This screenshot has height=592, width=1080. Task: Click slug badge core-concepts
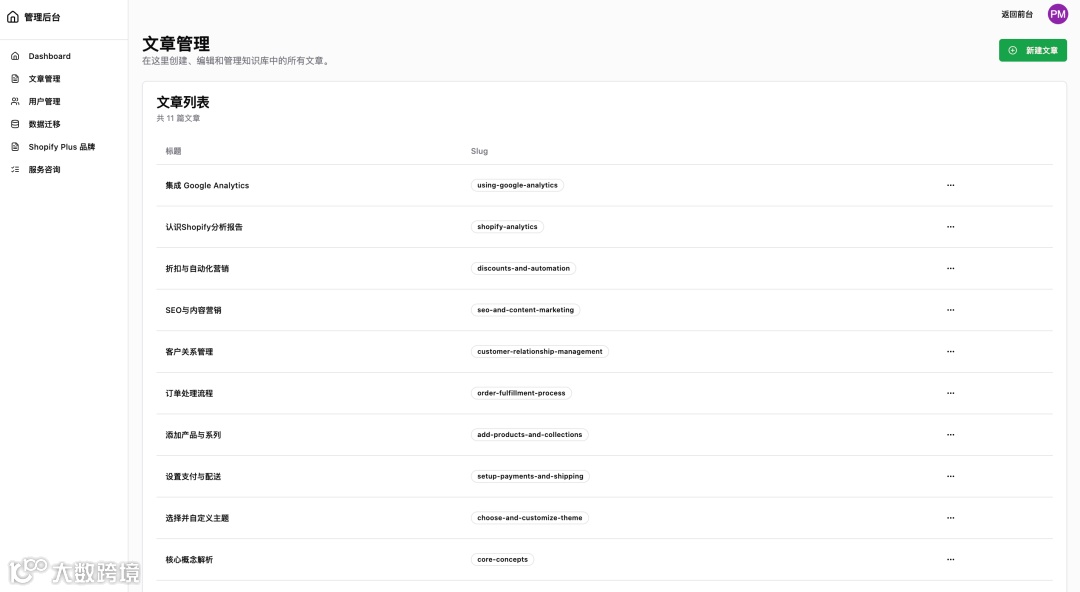502,560
